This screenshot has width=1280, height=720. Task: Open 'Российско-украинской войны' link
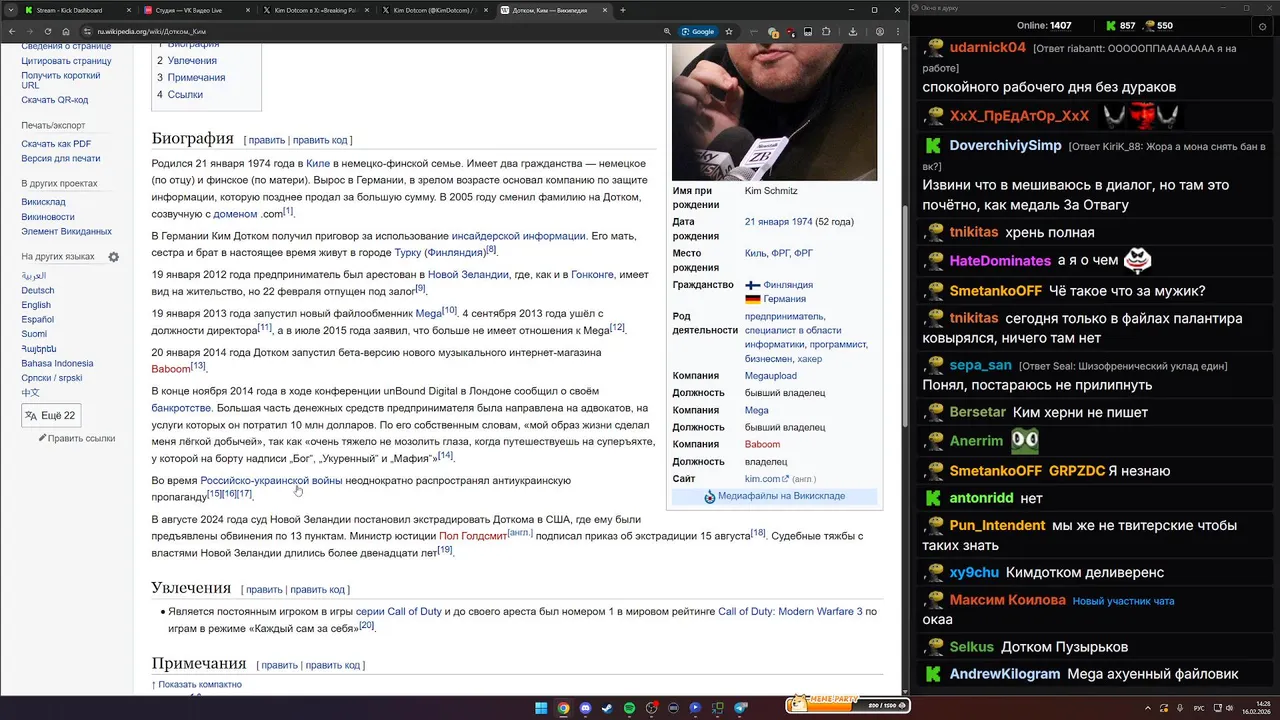point(271,481)
